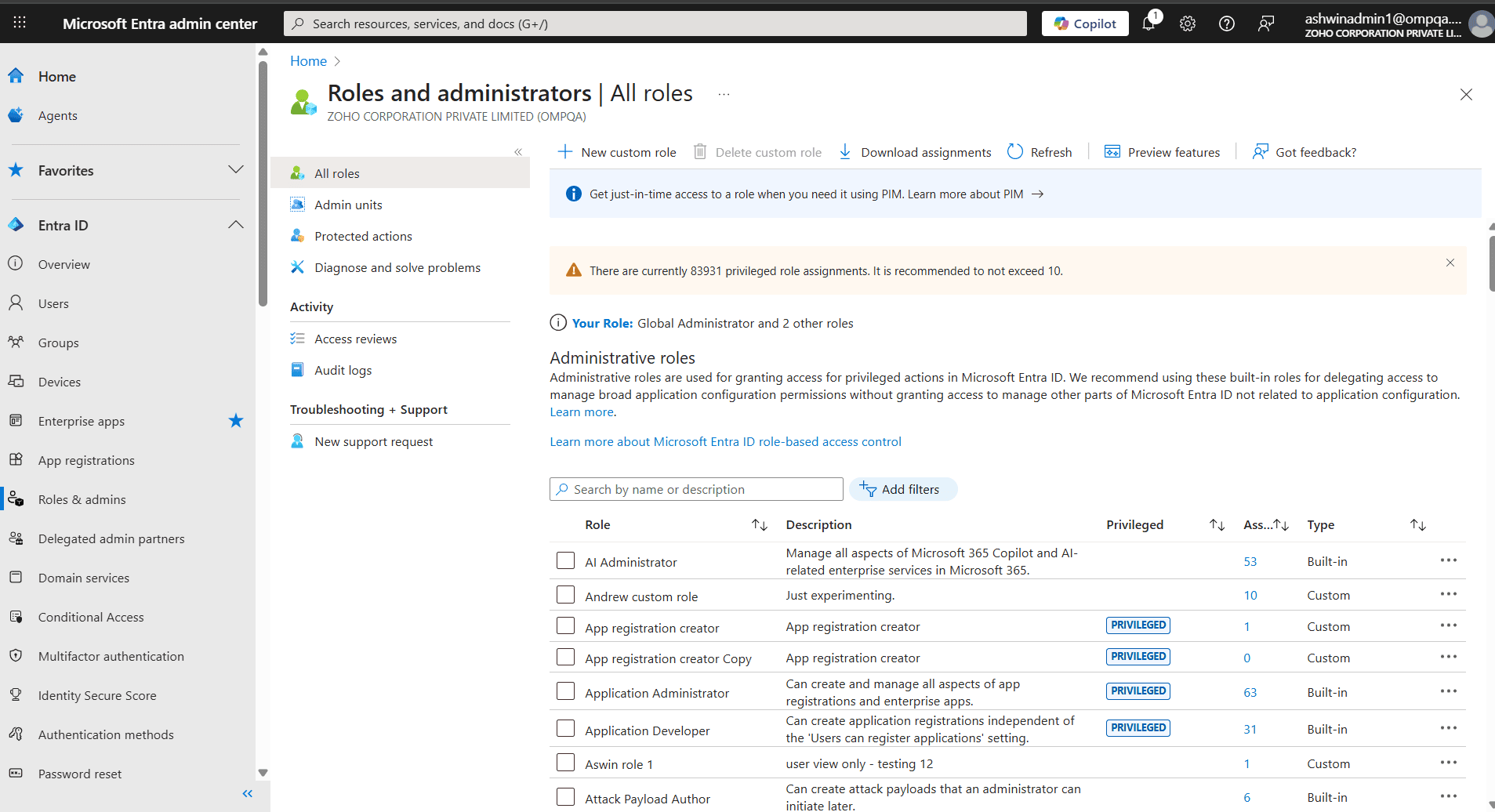This screenshot has height=812, width=1495.
Task: Click the Refresh icon above the roles list
Action: (1015, 151)
